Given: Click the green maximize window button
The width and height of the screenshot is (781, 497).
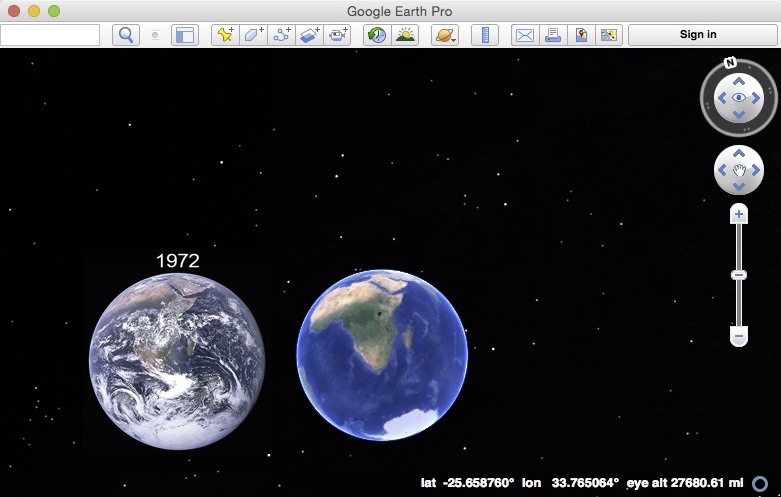Looking at the screenshot, I should click(x=54, y=11).
